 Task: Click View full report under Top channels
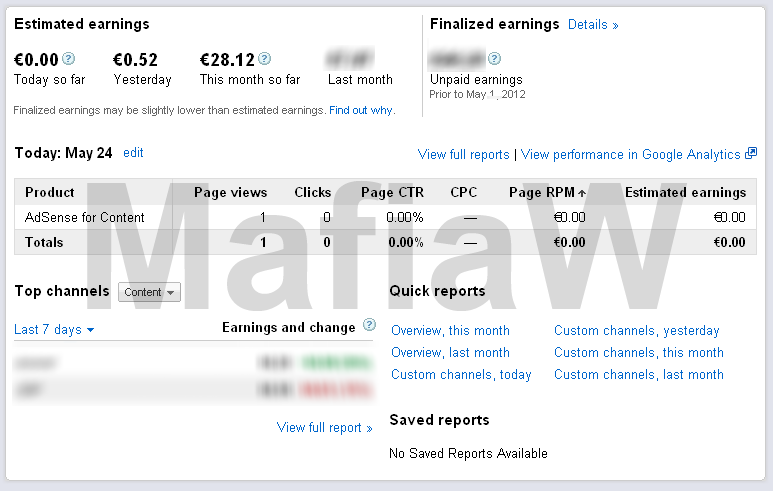(324, 428)
